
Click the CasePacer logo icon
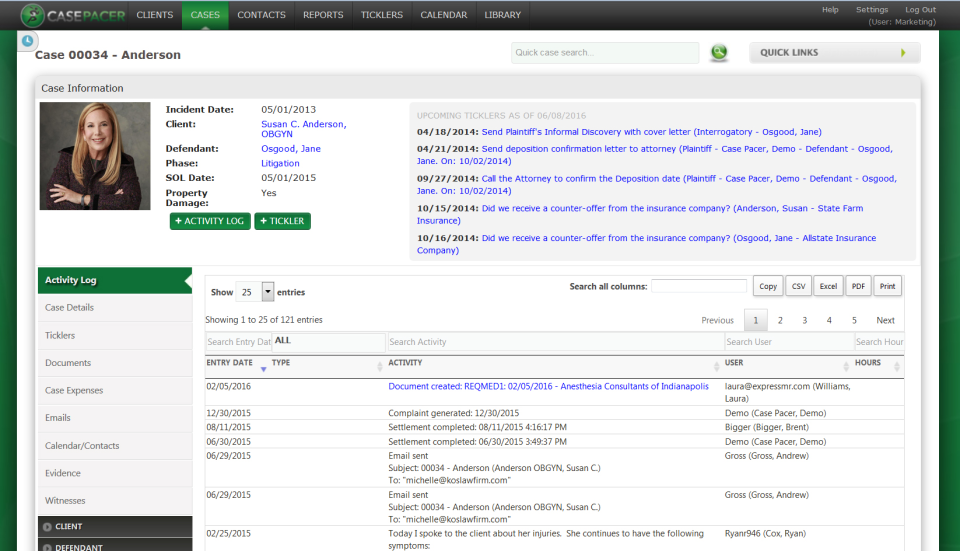[x=32, y=15]
